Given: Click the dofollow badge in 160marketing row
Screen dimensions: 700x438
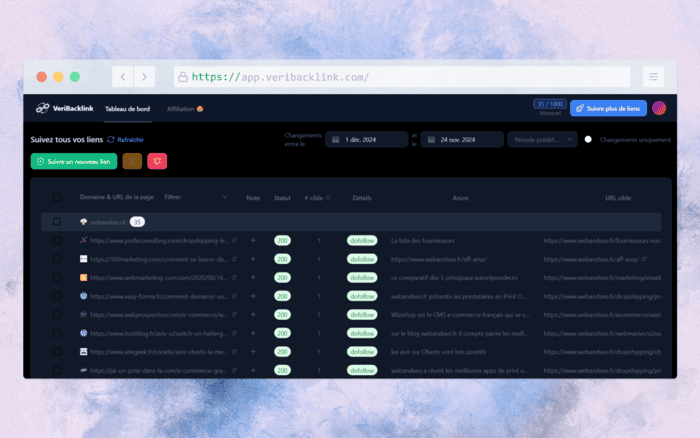Looking at the screenshot, I should 362,259.
